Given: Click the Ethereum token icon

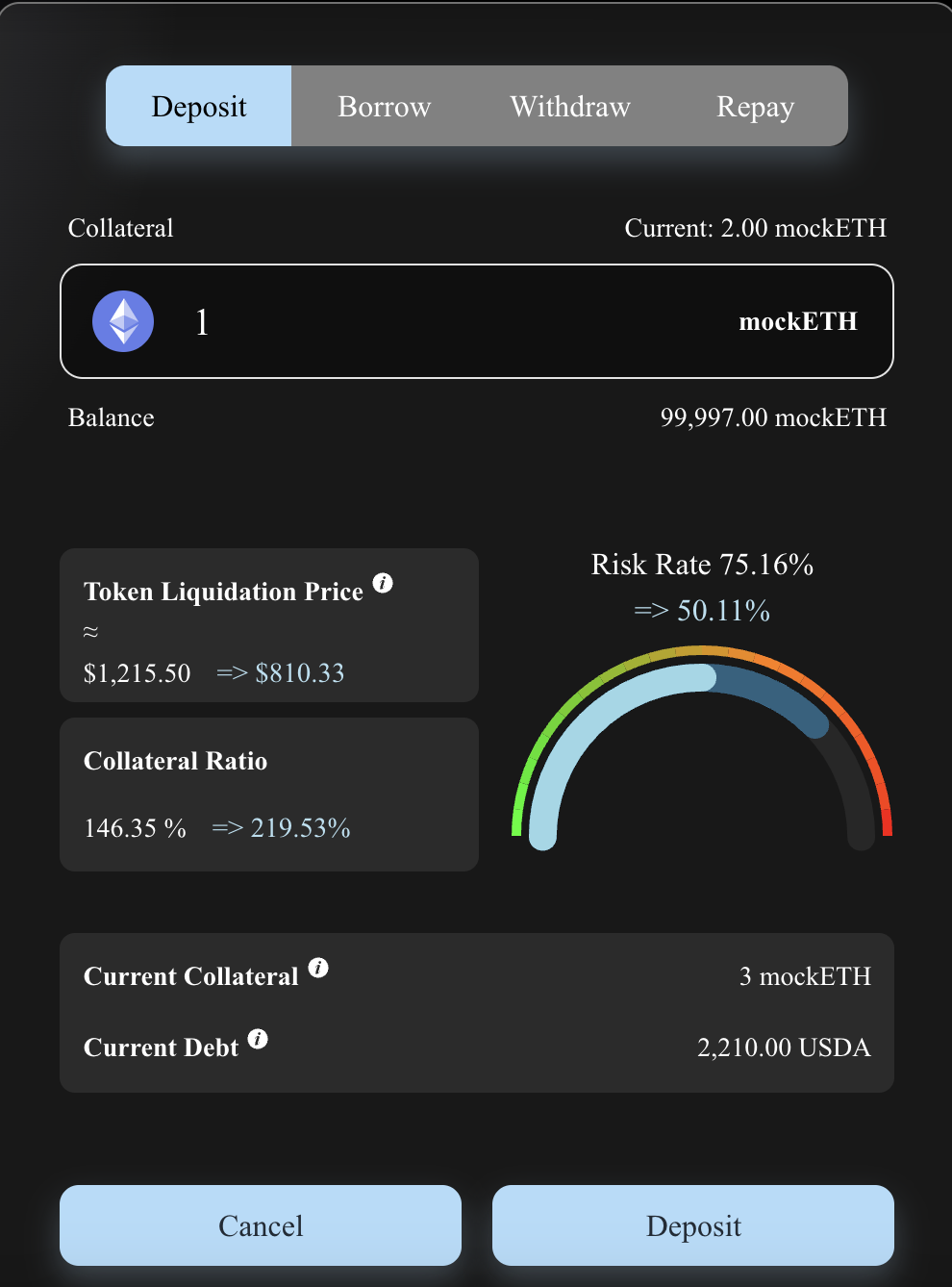Looking at the screenshot, I should [x=123, y=321].
